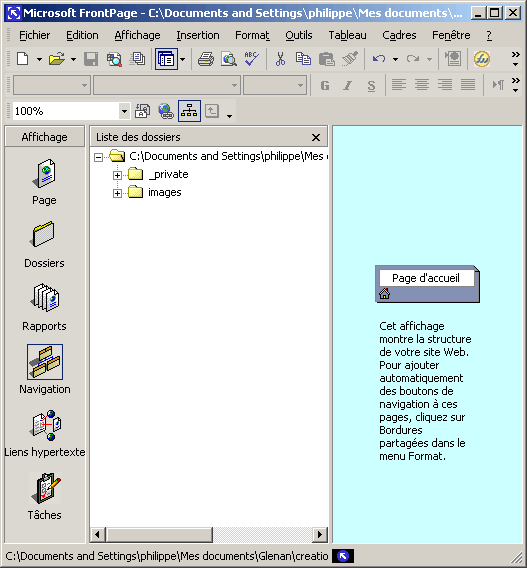Screen dimensions: 527x568
Task: Click the Undo arrow icon
Action: (x=379, y=59)
